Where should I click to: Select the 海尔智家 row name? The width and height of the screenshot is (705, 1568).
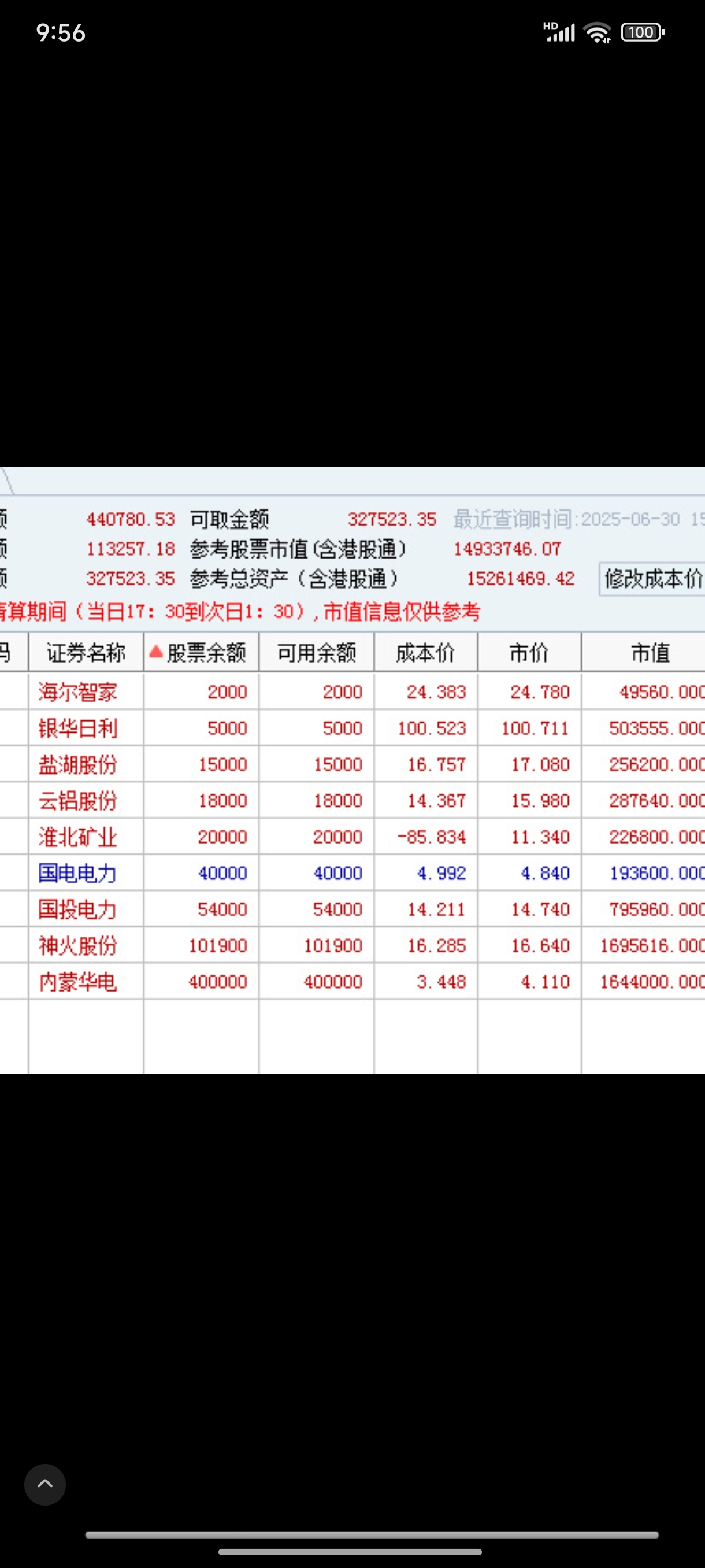(78, 691)
